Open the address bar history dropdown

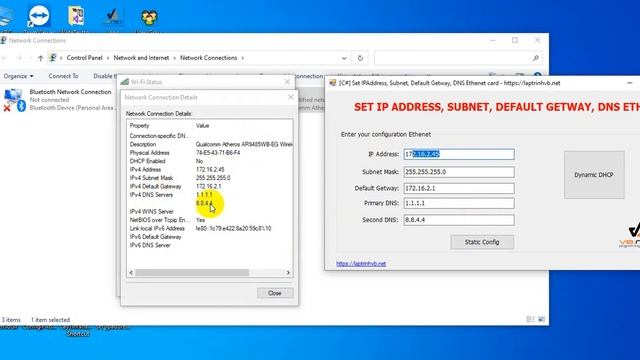click(x=344, y=58)
